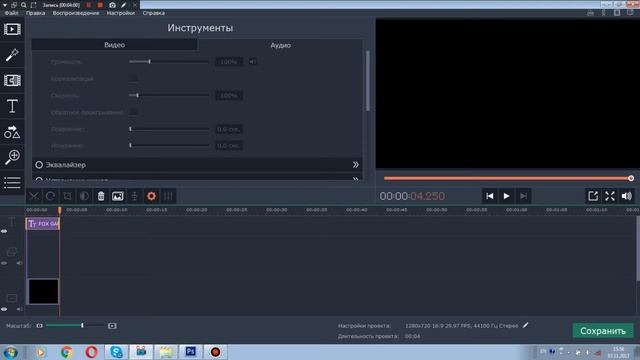Click the Tools panel vertical scrollbar
The image size is (640, 360).
point(368,80)
